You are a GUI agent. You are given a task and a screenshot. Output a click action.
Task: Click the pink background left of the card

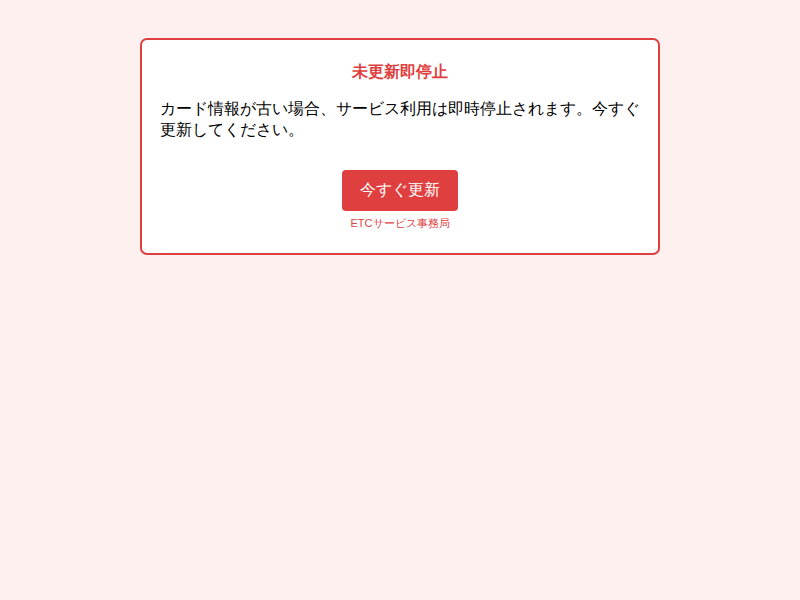[70, 146]
